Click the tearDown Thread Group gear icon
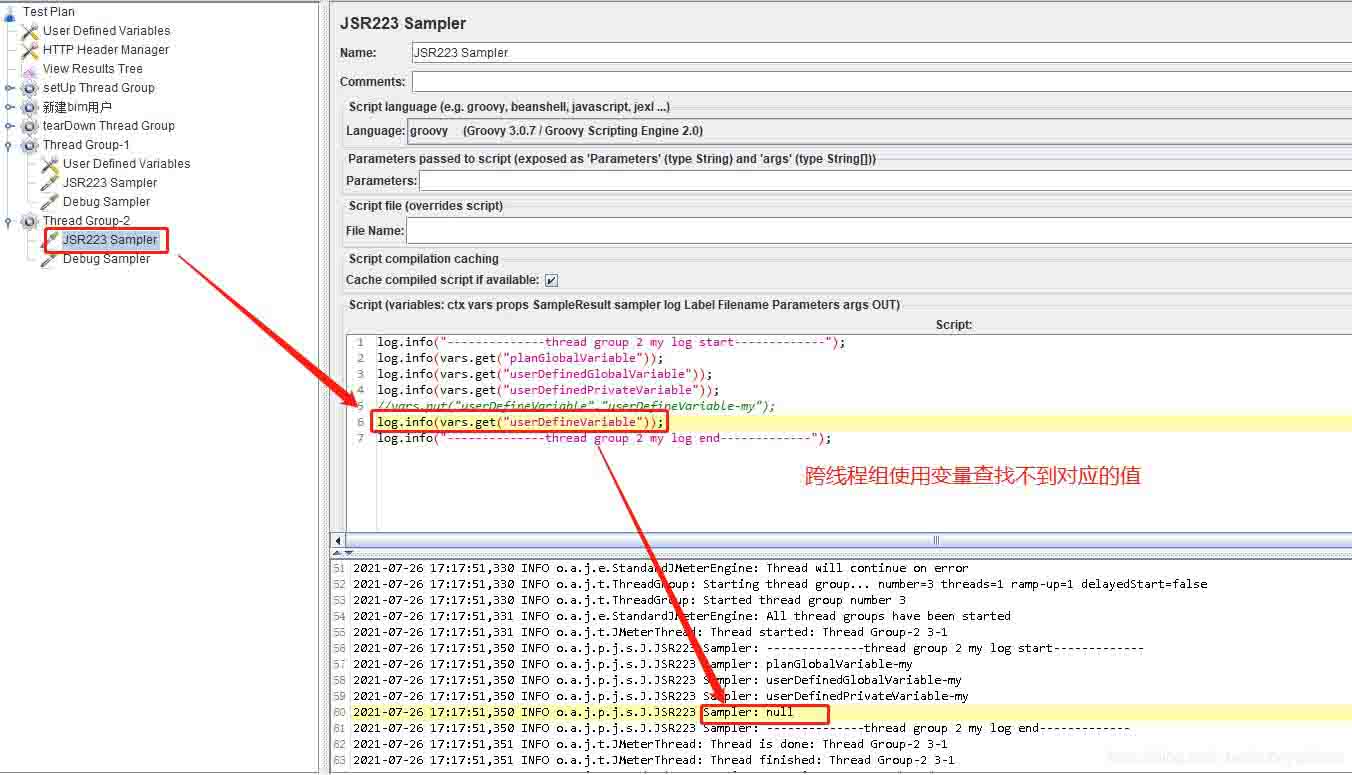This screenshot has width=1352, height=775. [30, 126]
